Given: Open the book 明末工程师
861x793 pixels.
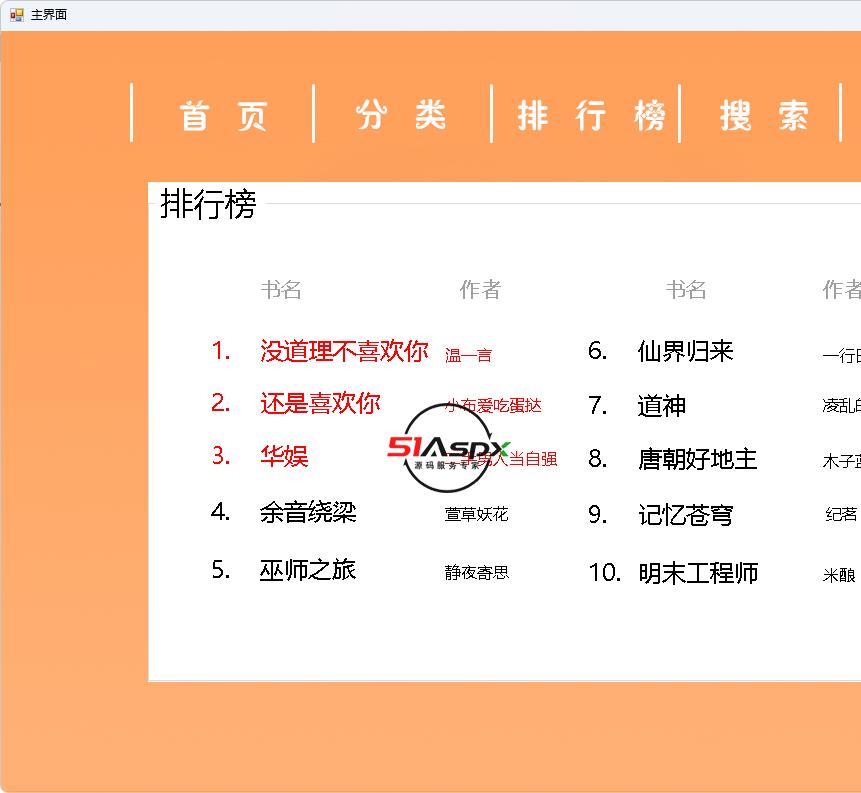Looking at the screenshot, I should click(x=698, y=573).
